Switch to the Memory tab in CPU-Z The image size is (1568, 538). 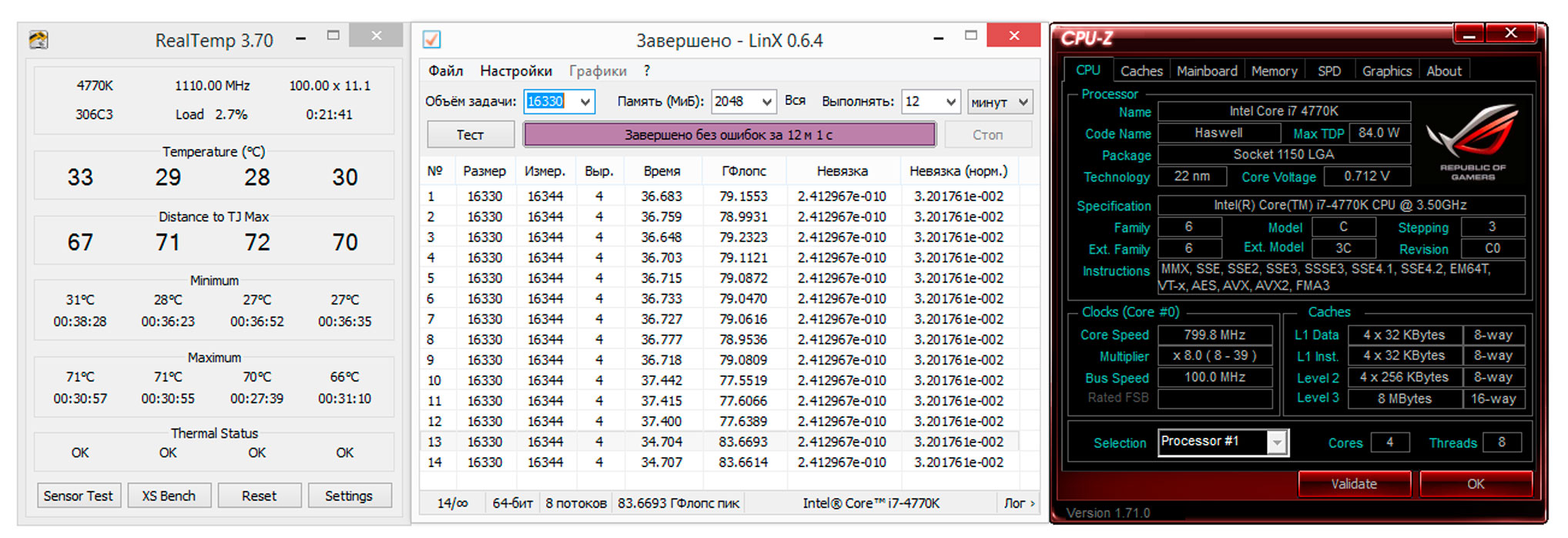pos(1274,71)
